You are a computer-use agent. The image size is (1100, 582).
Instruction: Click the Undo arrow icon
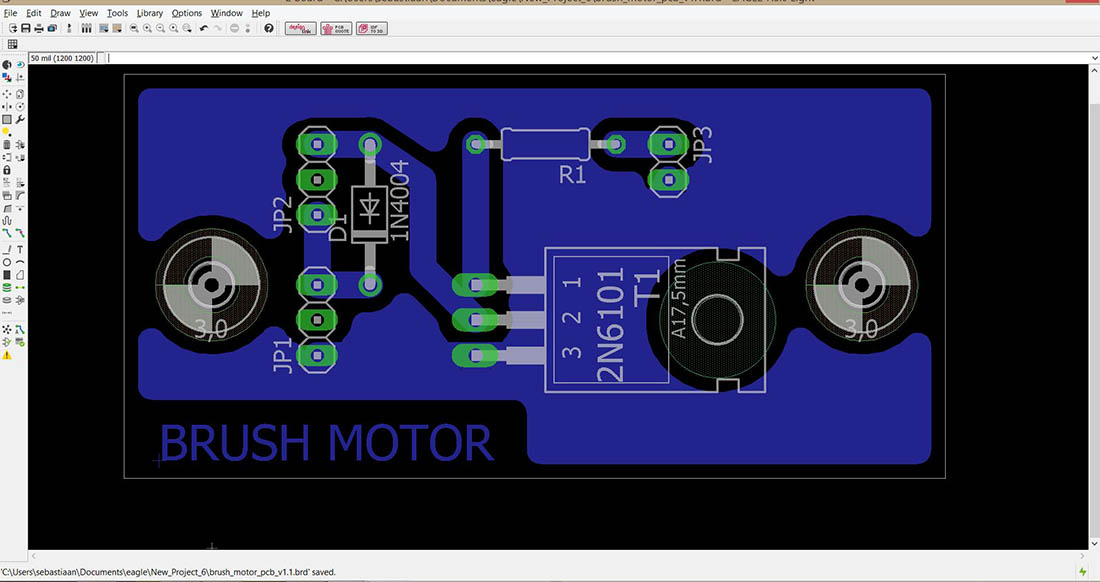pos(204,28)
